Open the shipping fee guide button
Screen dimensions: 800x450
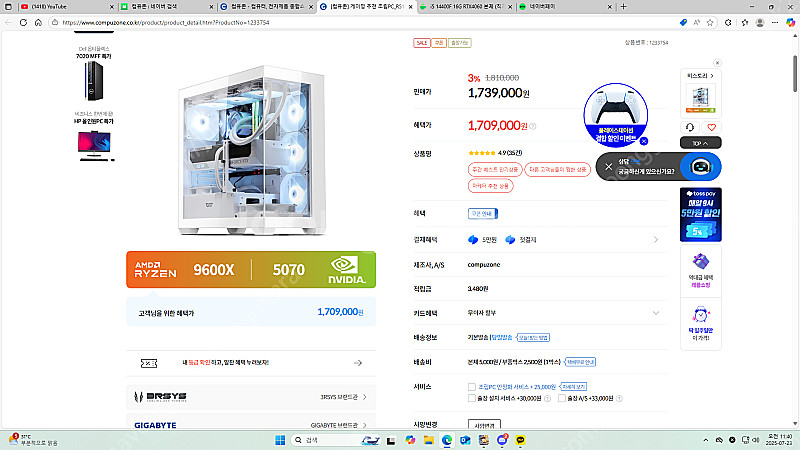[x=580, y=362]
